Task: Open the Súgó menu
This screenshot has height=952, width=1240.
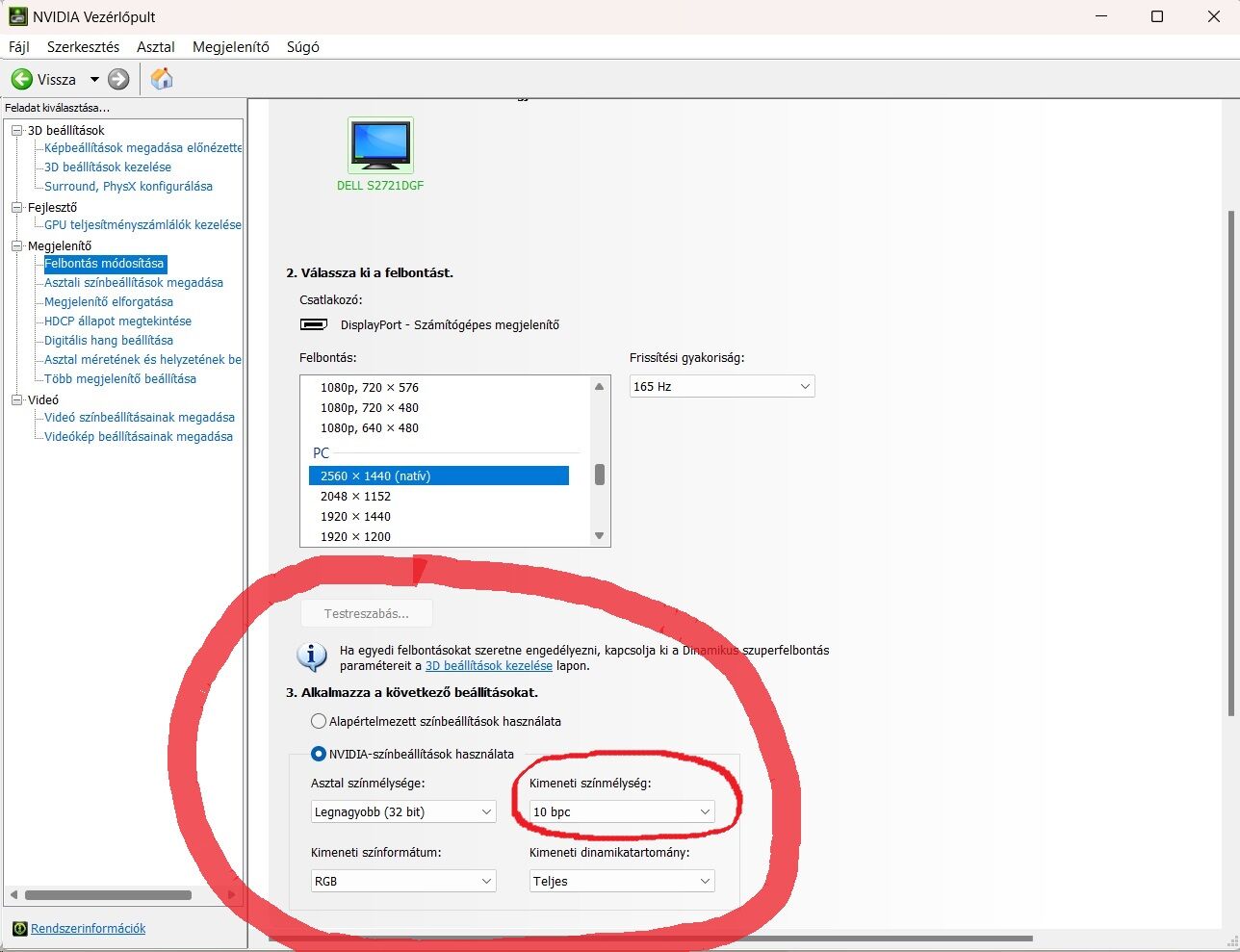Action: pyautogui.click(x=303, y=46)
